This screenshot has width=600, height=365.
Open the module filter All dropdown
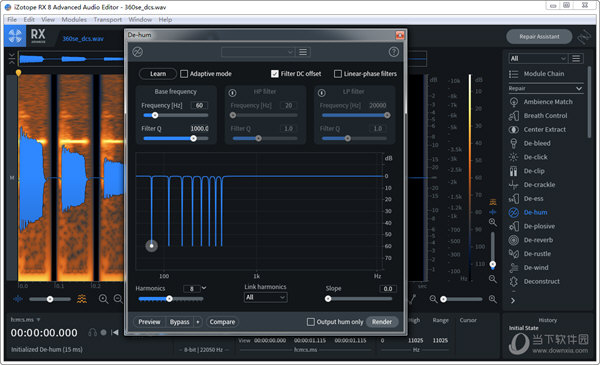[x=538, y=58]
